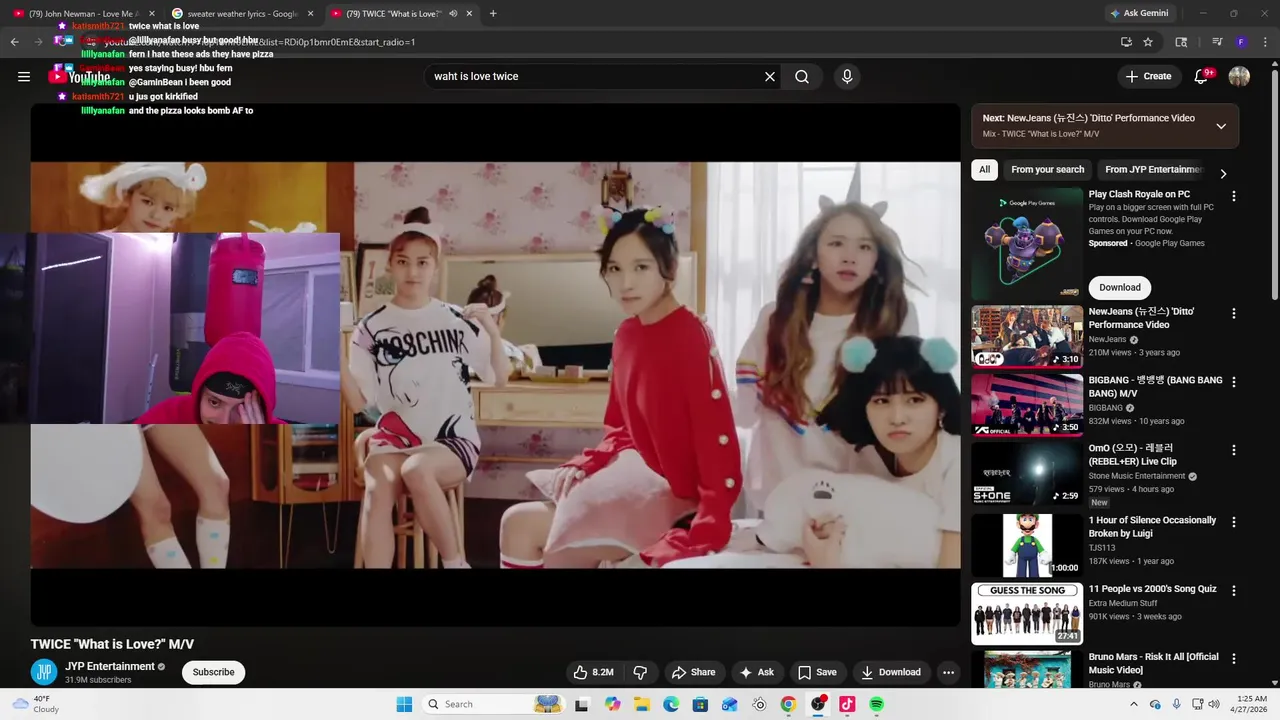Open JYP Entertainment channel avatar
This screenshot has height=720, width=1280.
coord(44,672)
